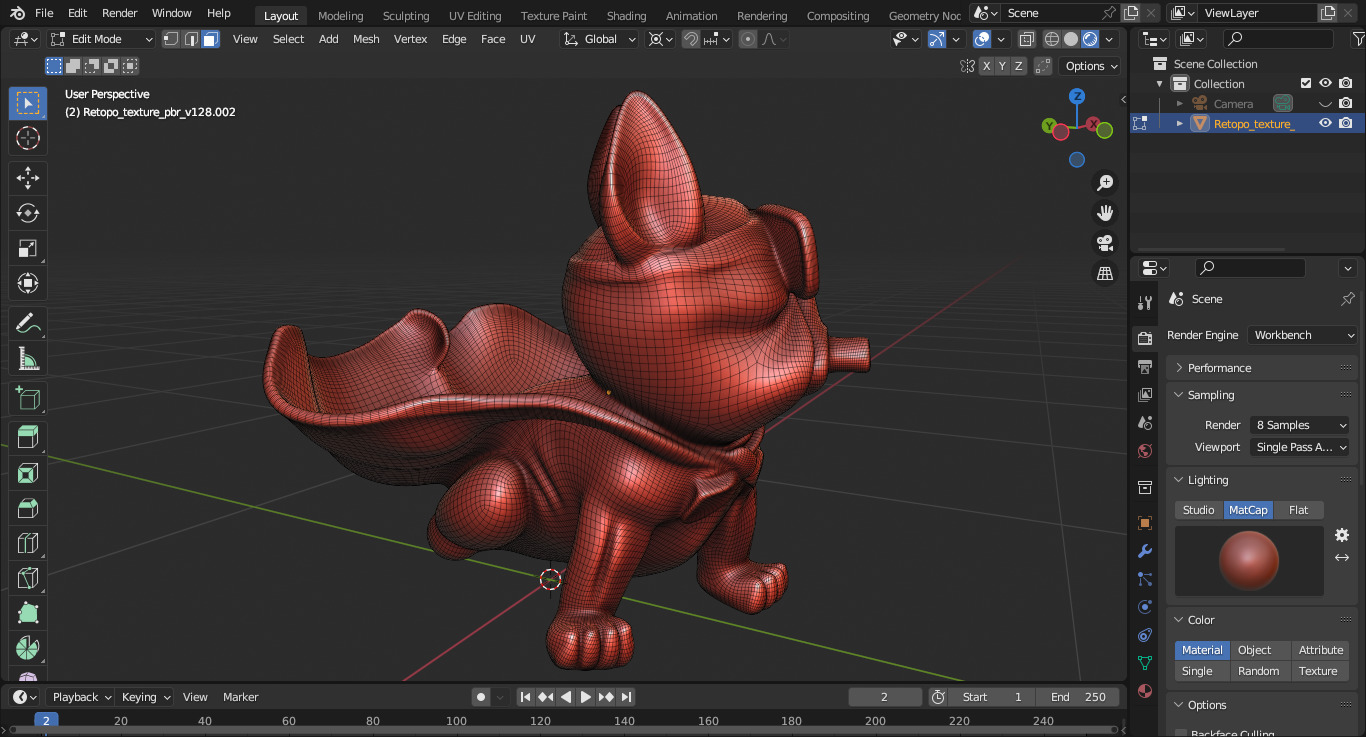
Task: Toggle X-ray display
Action: coord(1026,39)
